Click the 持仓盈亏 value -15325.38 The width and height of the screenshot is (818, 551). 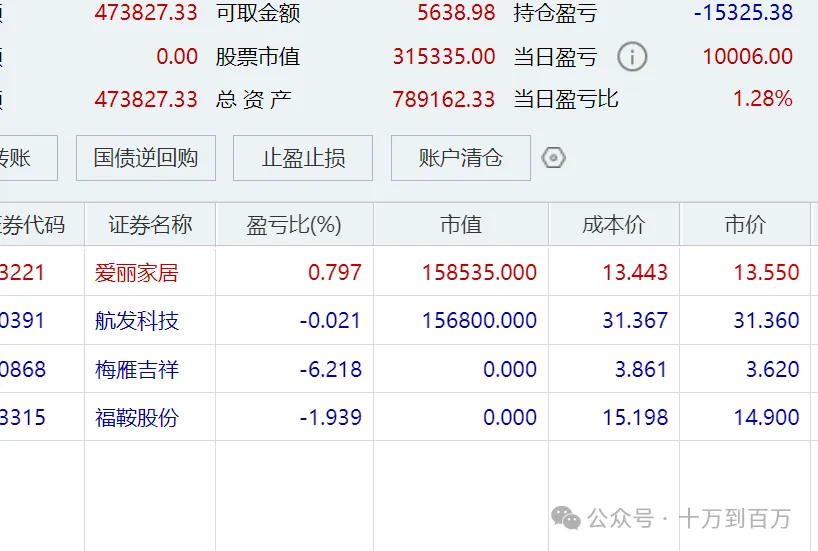point(742,13)
